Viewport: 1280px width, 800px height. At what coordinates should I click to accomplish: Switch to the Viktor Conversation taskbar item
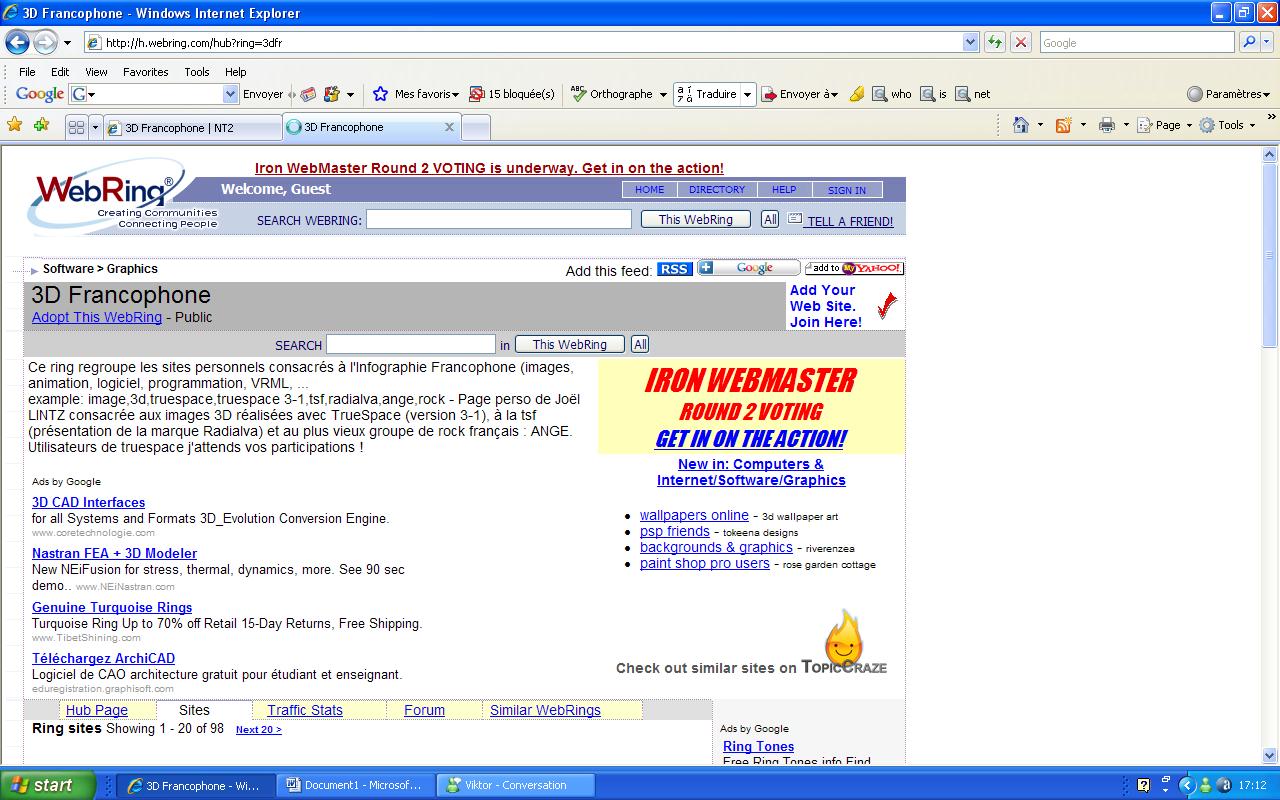click(517, 785)
